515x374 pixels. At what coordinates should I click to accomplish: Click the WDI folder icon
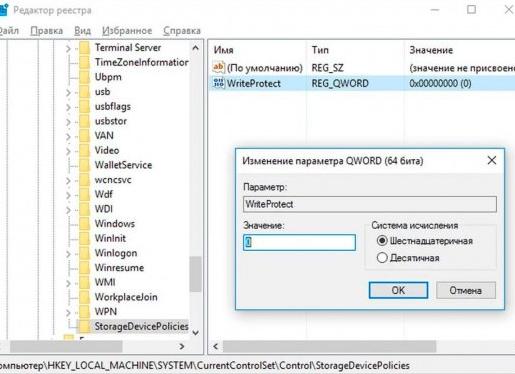[x=85, y=209]
